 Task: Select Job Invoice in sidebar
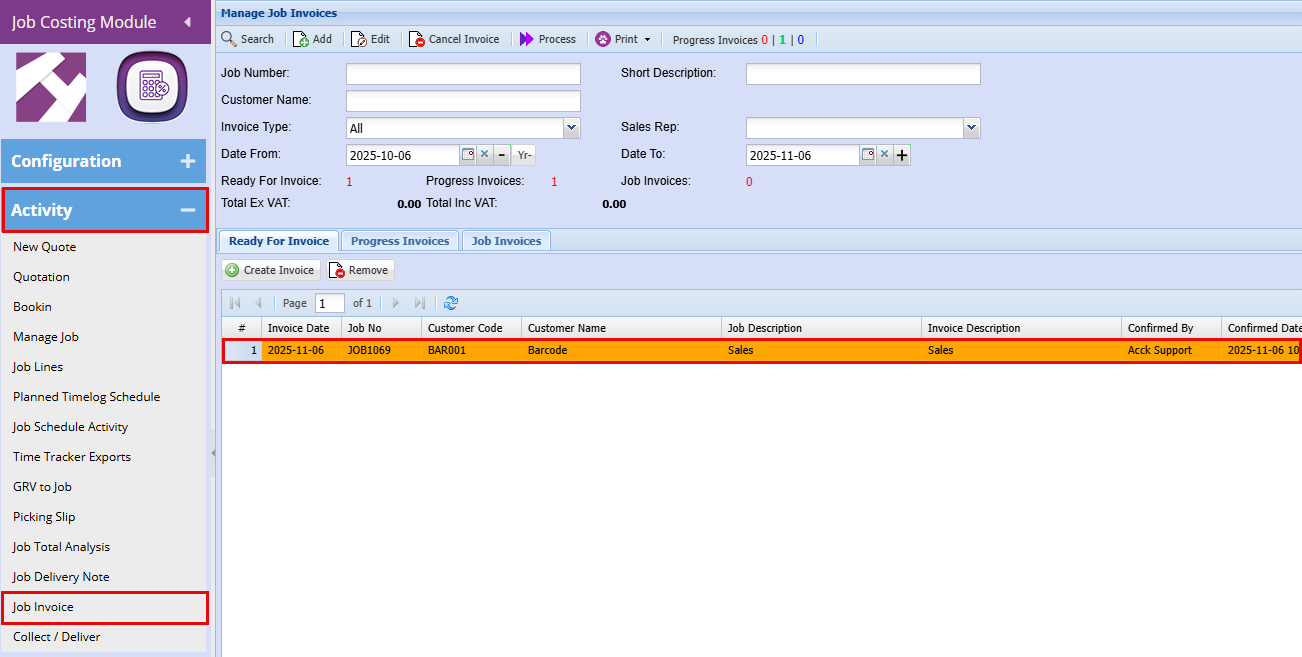pyautogui.click(x=43, y=607)
